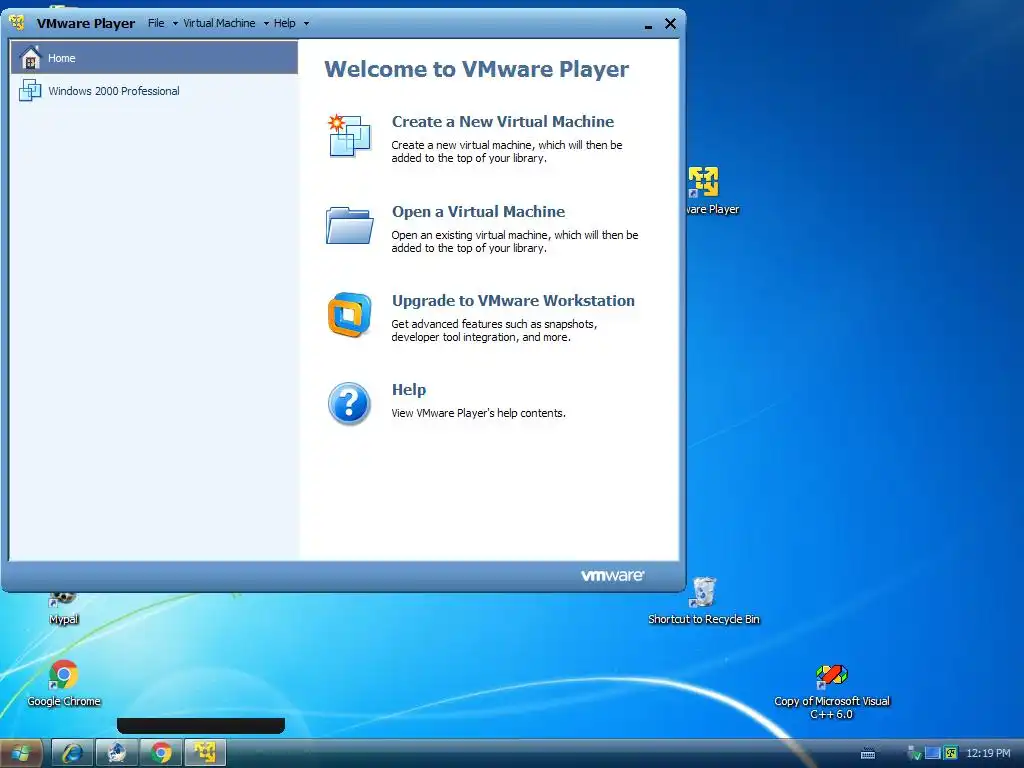The width and height of the screenshot is (1024, 768).
Task: Open the Windows Start button
Action: click(x=21, y=753)
